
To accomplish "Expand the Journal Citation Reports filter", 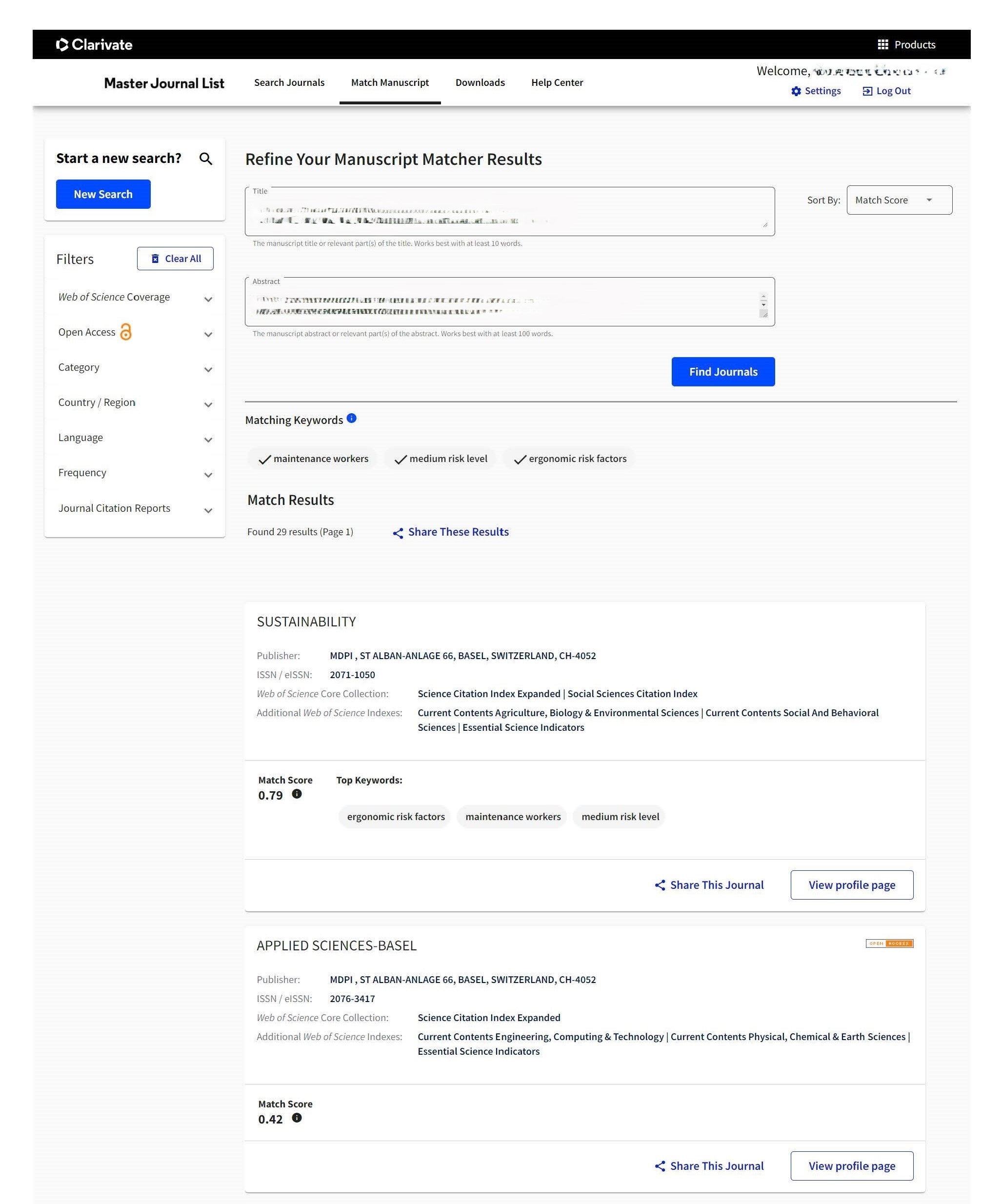I will tap(135, 508).
